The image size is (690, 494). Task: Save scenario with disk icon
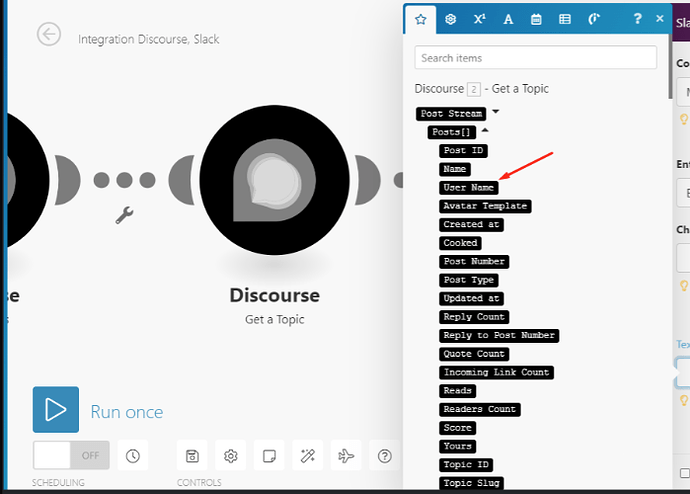[x=192, y=456]
